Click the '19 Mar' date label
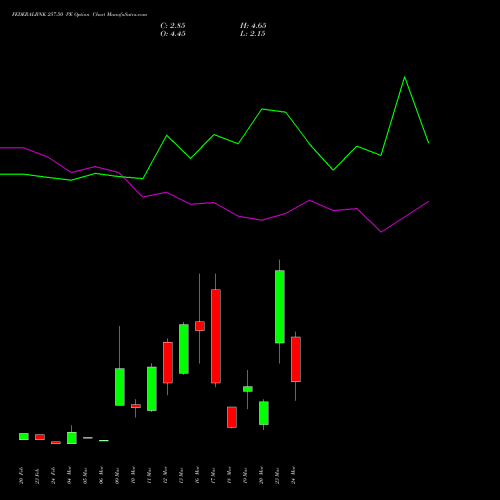 [245, 475]
